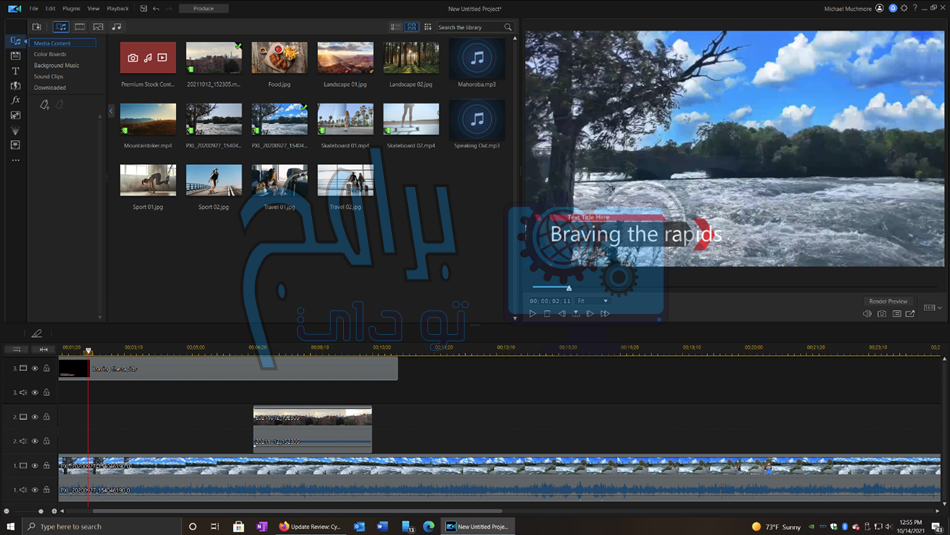Click the preview volume speaker icon
This screenshot has width=950, height=535.
pyautogui.click(x=867, y=314)
